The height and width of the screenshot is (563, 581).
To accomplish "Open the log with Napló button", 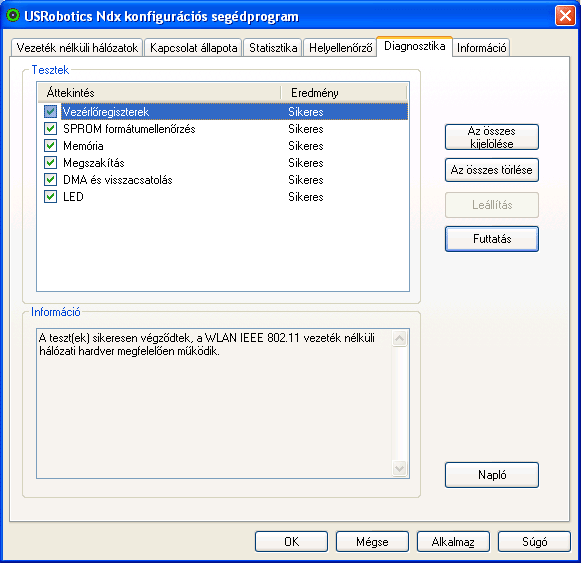I will tap(492, 475).
